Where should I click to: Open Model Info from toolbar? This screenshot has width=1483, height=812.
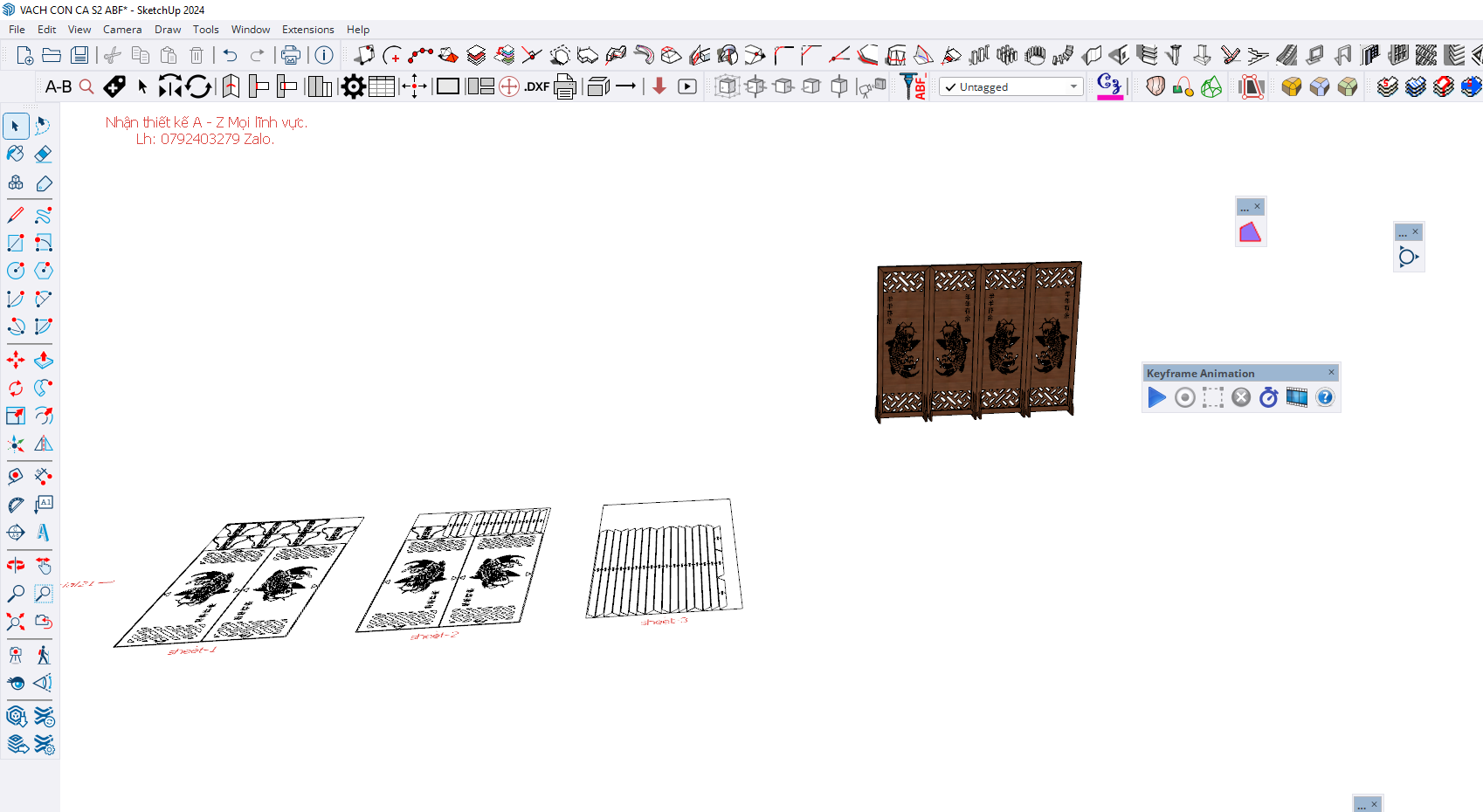point(324,56)
